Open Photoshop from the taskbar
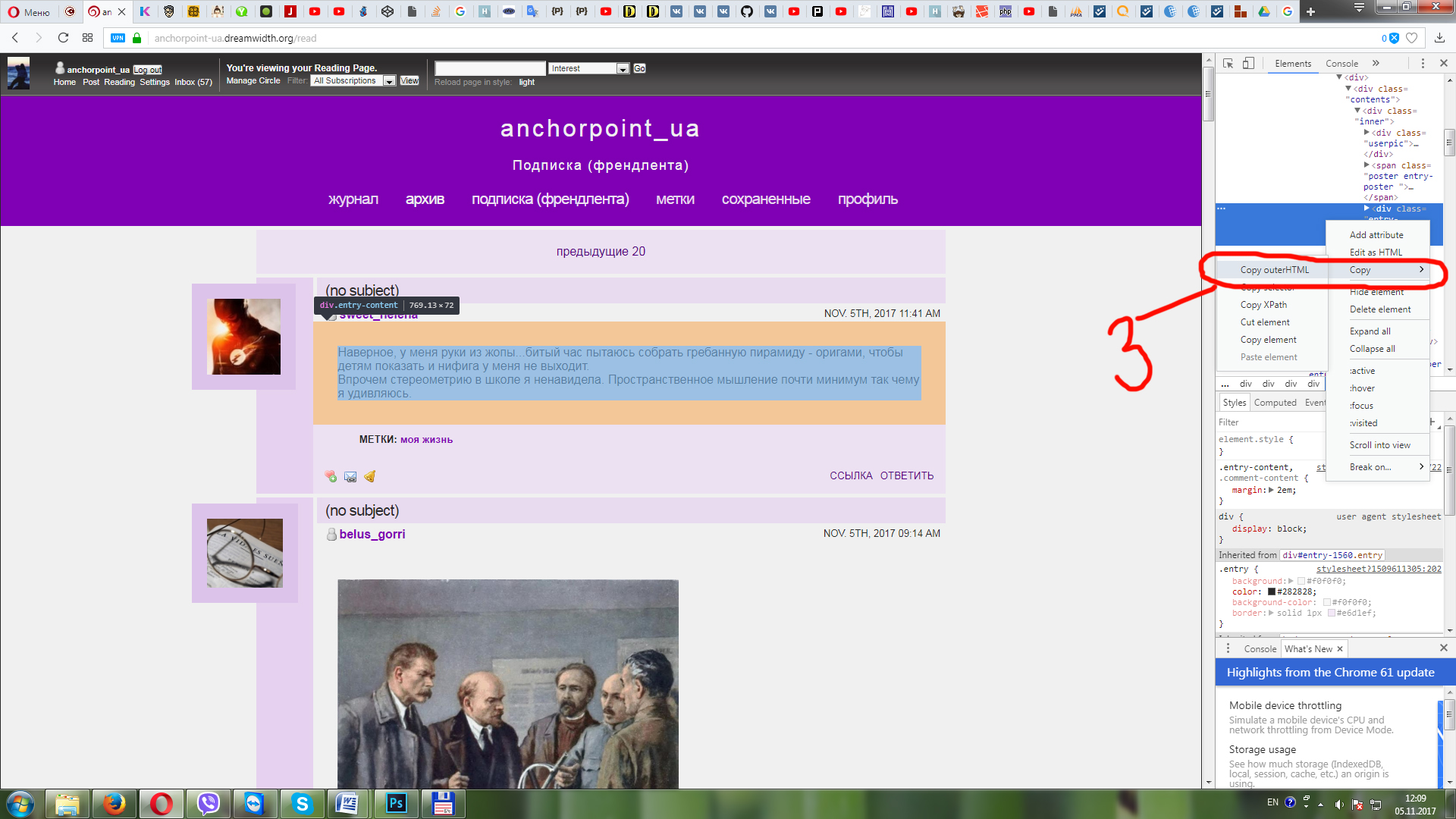 396,803
